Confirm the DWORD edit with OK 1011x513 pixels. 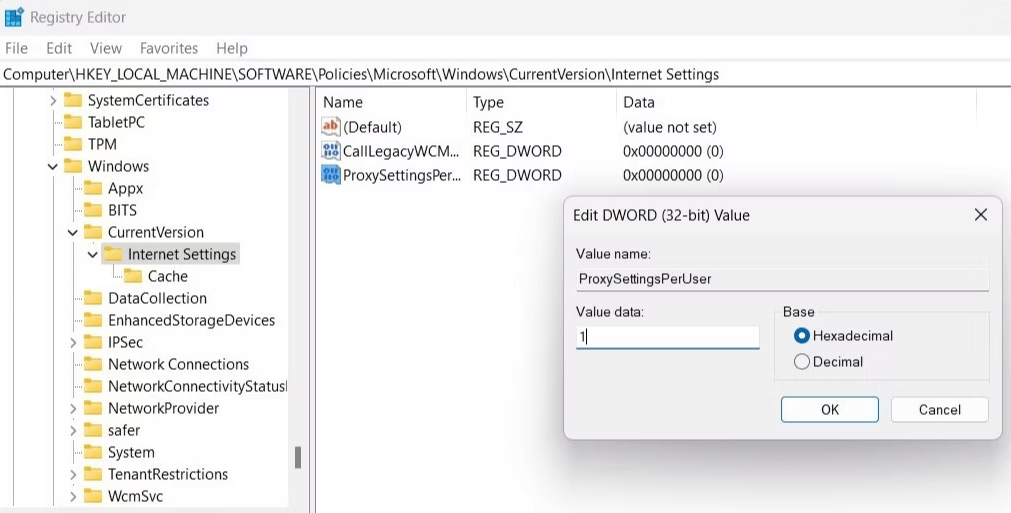tap(830, 409)
